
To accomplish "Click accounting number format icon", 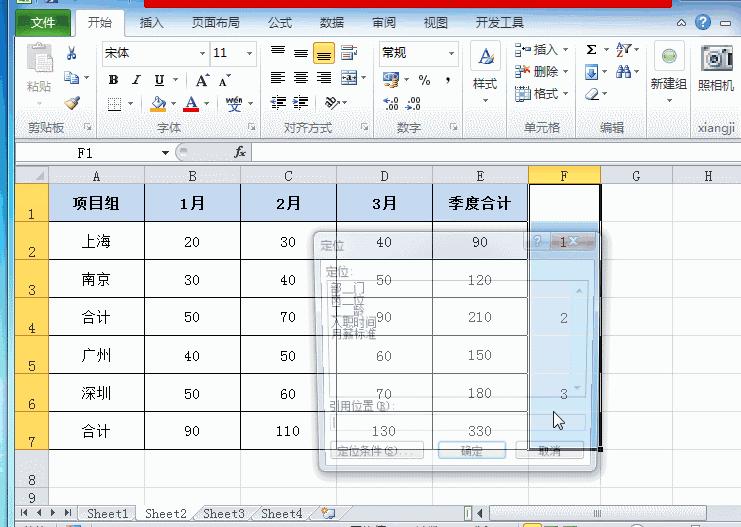I will (x=391, y=79).
